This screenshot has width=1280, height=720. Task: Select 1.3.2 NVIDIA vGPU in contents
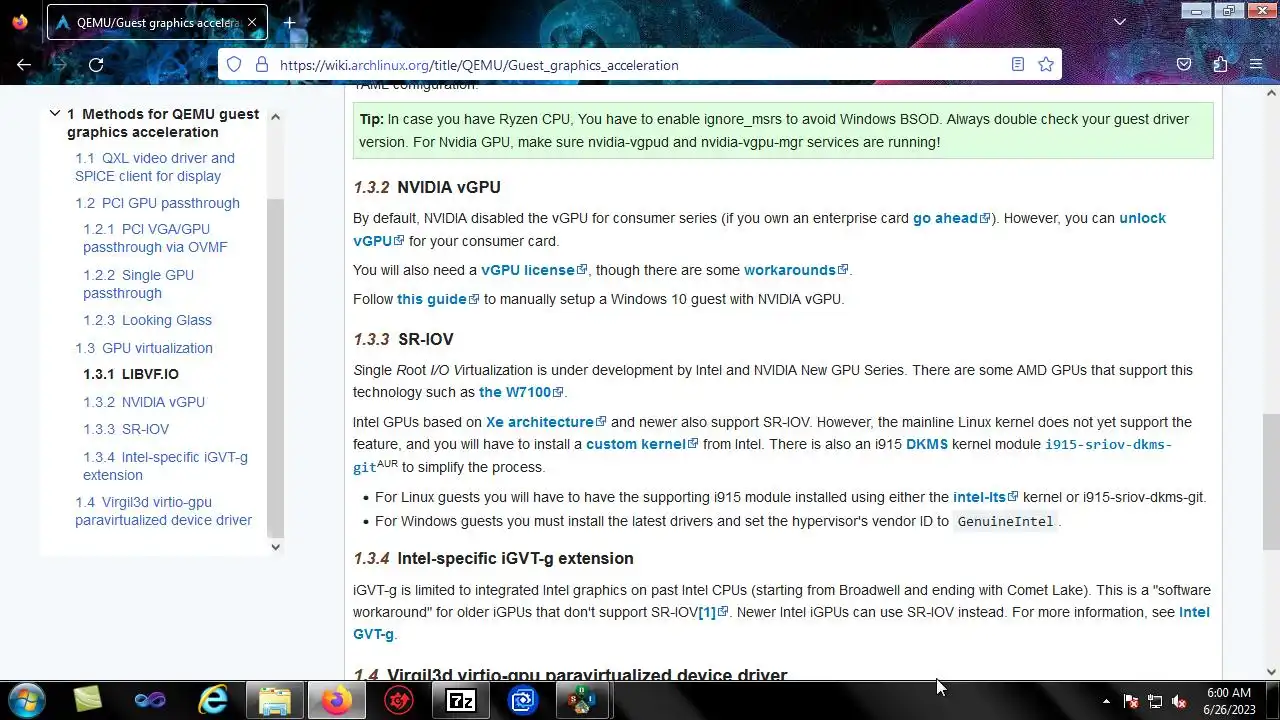pyautogui.click(x=144, y=402)
